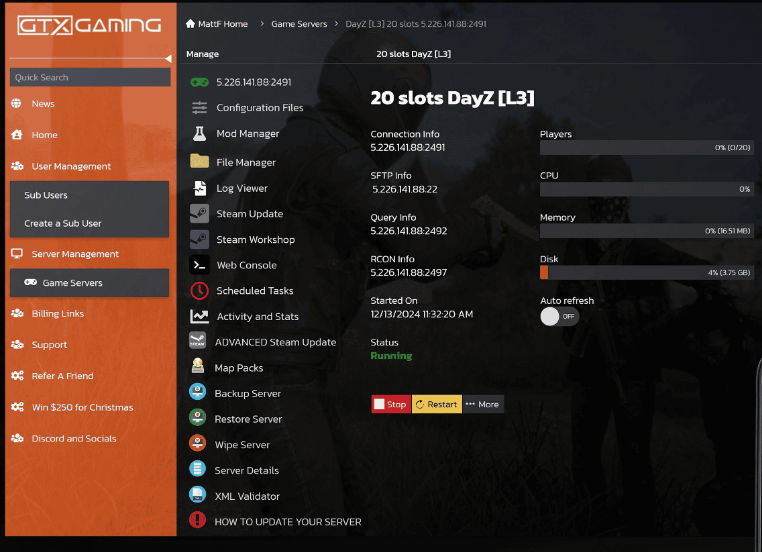Click the Home house icon in sidebar

[17, 135]
